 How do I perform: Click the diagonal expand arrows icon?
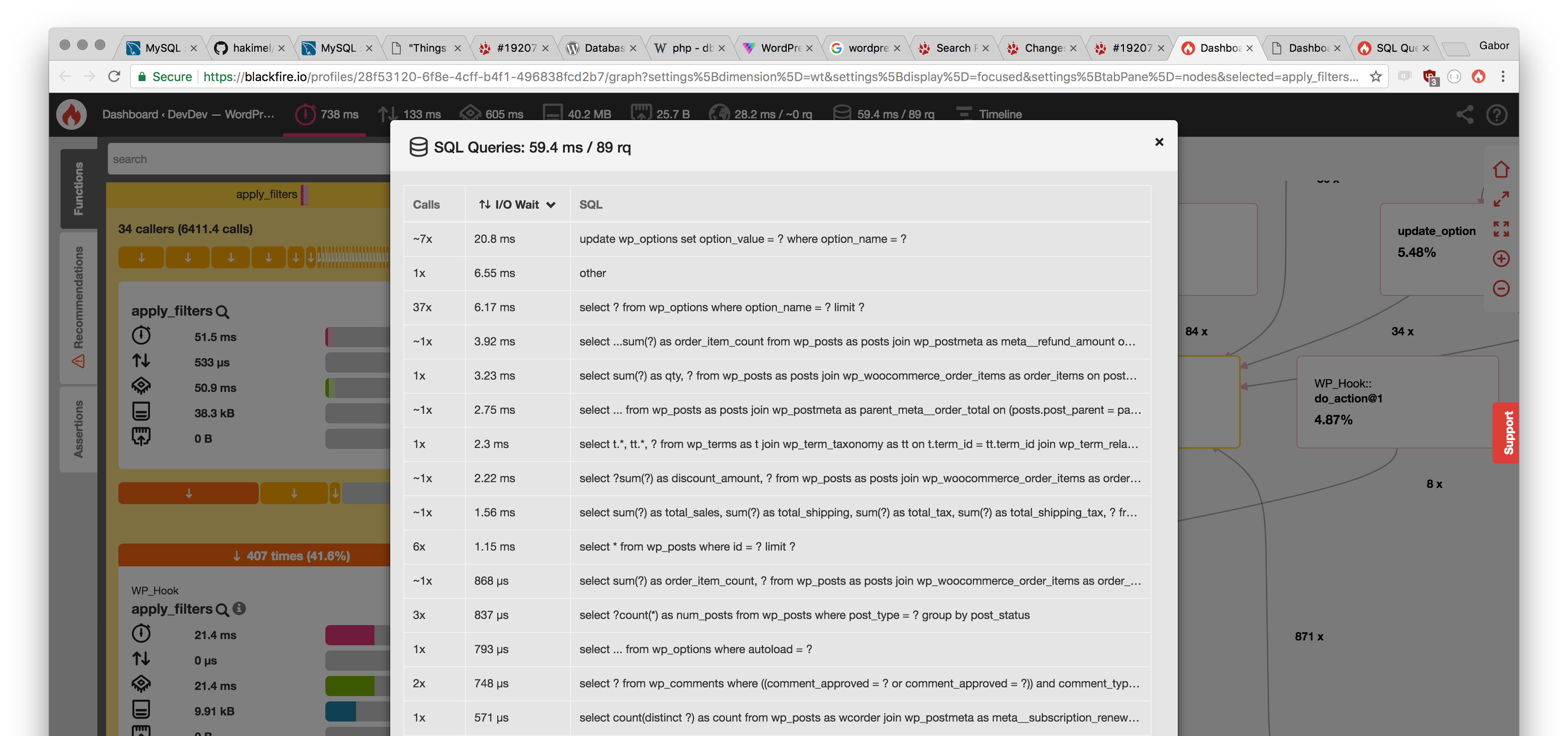pos(1501,199)
